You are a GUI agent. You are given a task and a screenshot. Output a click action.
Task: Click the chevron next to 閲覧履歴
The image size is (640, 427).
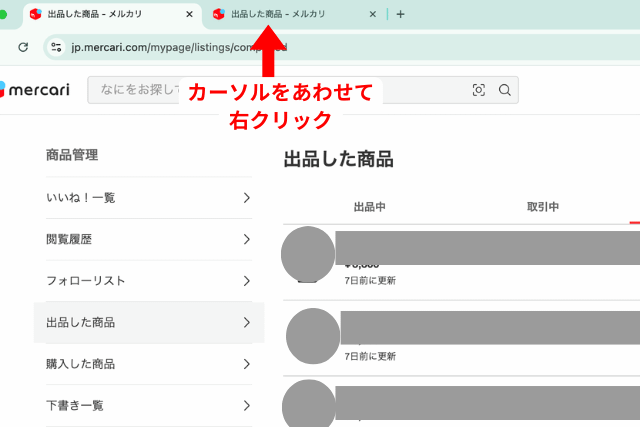(246, 240)
